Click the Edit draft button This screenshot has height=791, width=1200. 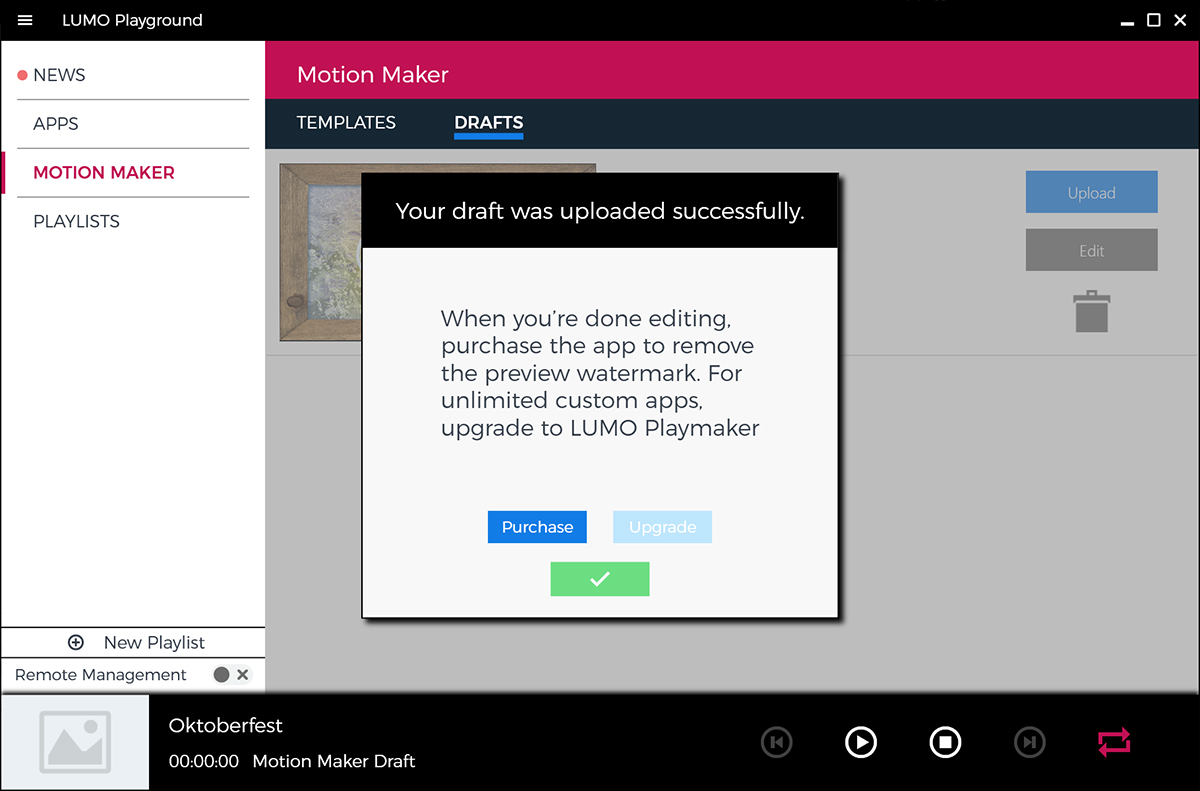[1091, 250]
